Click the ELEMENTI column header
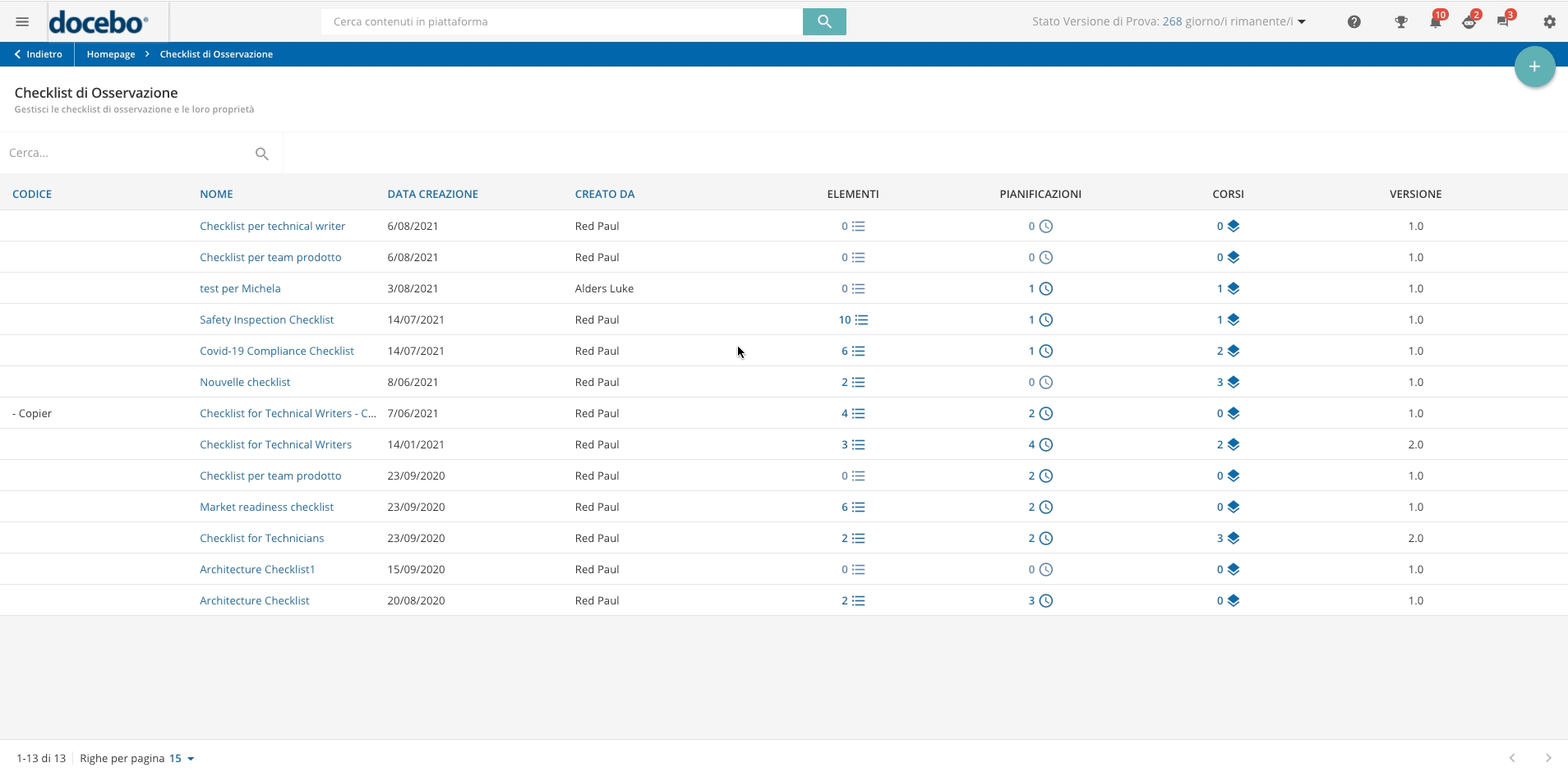This screenshot has height=772, width=1568. coord(853,195)
